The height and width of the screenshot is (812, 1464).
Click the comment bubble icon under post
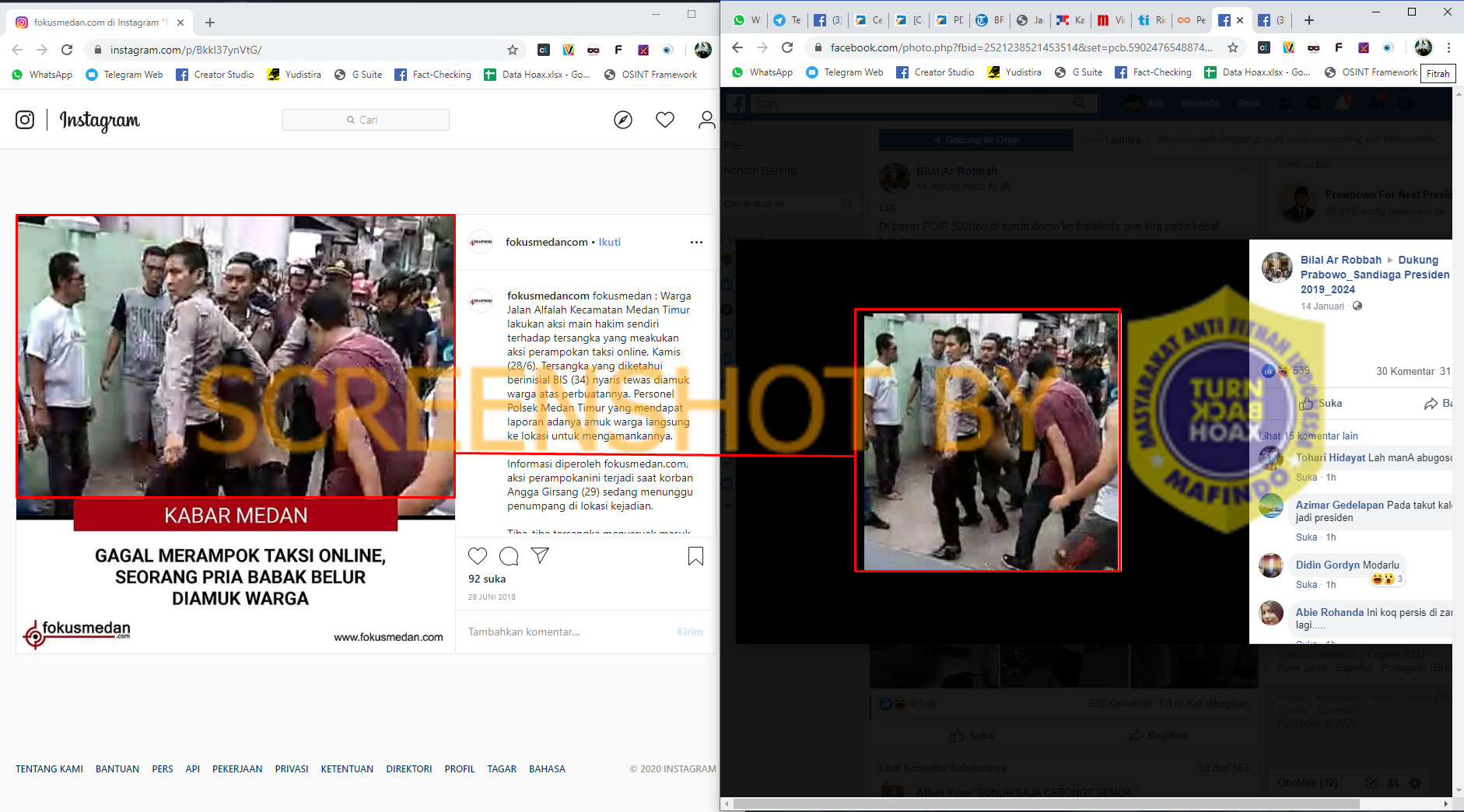509,555
